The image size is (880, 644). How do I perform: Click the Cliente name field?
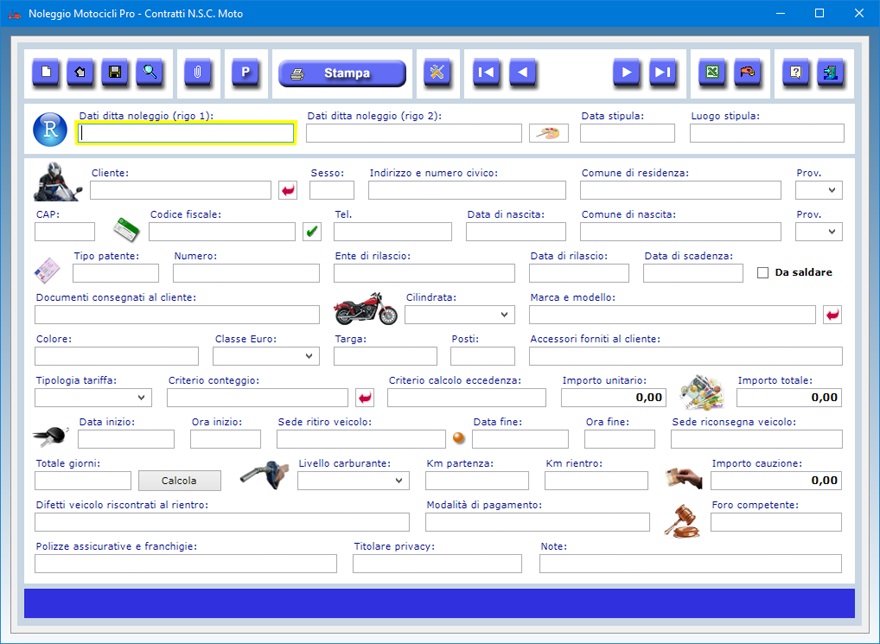[x=181, y=190]
